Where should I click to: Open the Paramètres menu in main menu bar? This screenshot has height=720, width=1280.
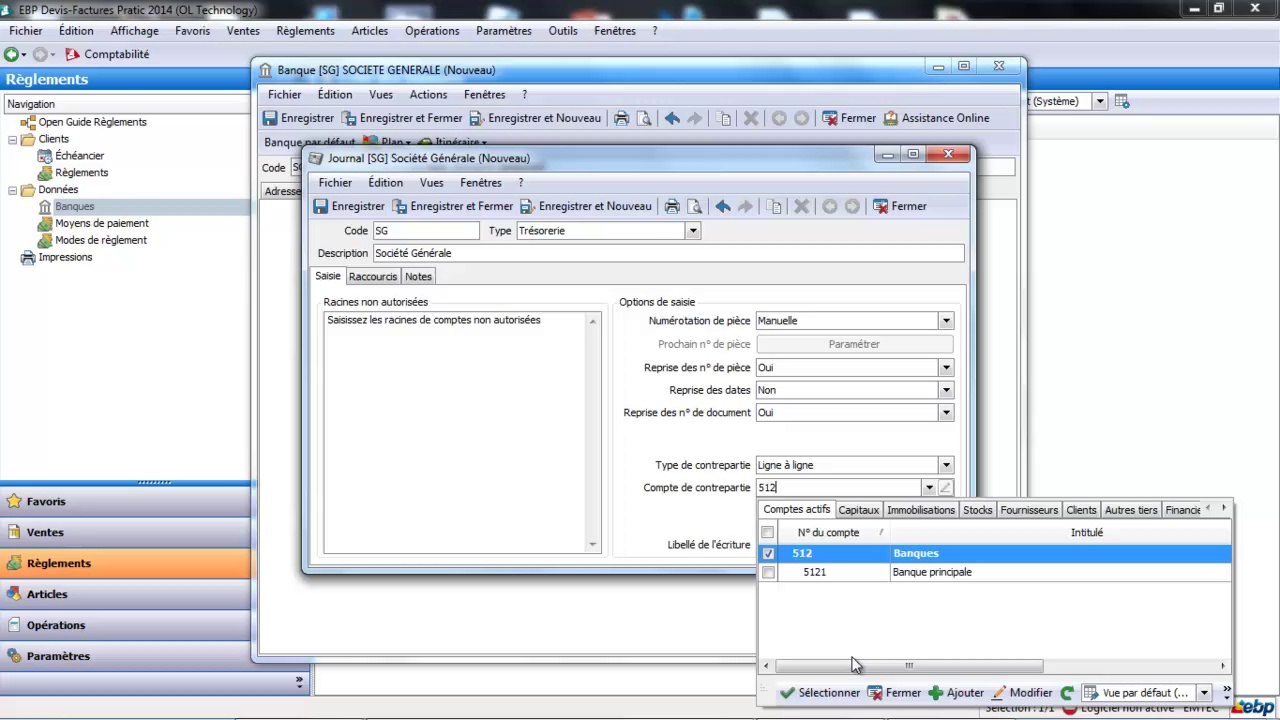click(x=504, y=31)
